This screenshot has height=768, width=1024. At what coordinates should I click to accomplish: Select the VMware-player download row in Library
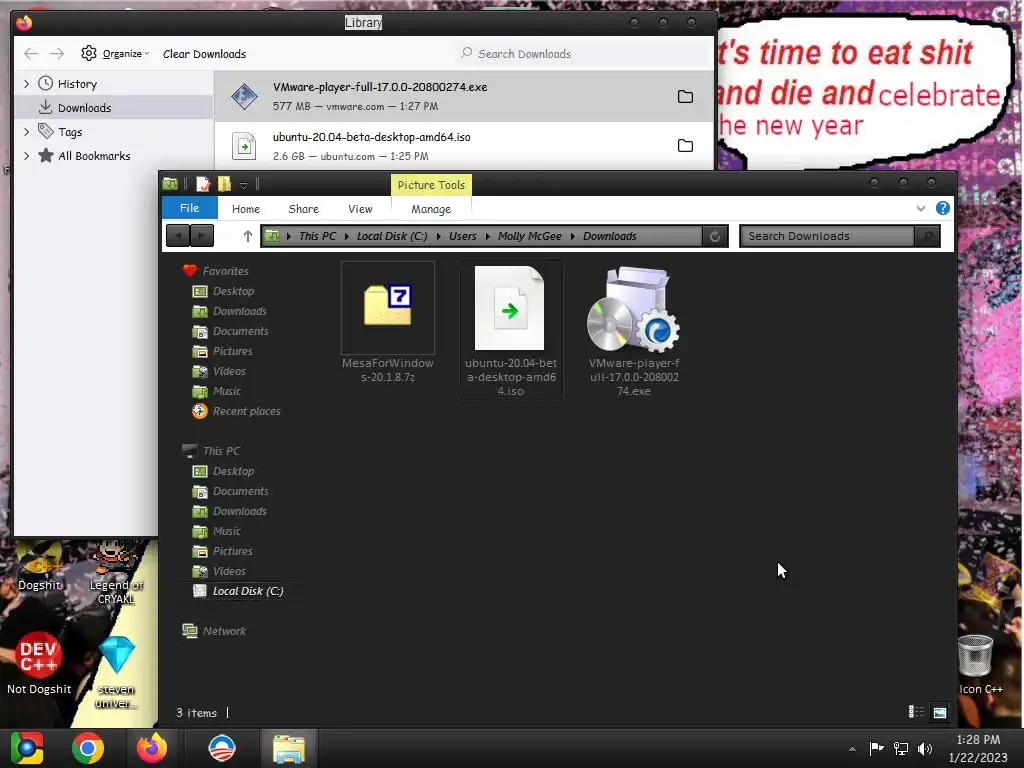pos(464,97)
